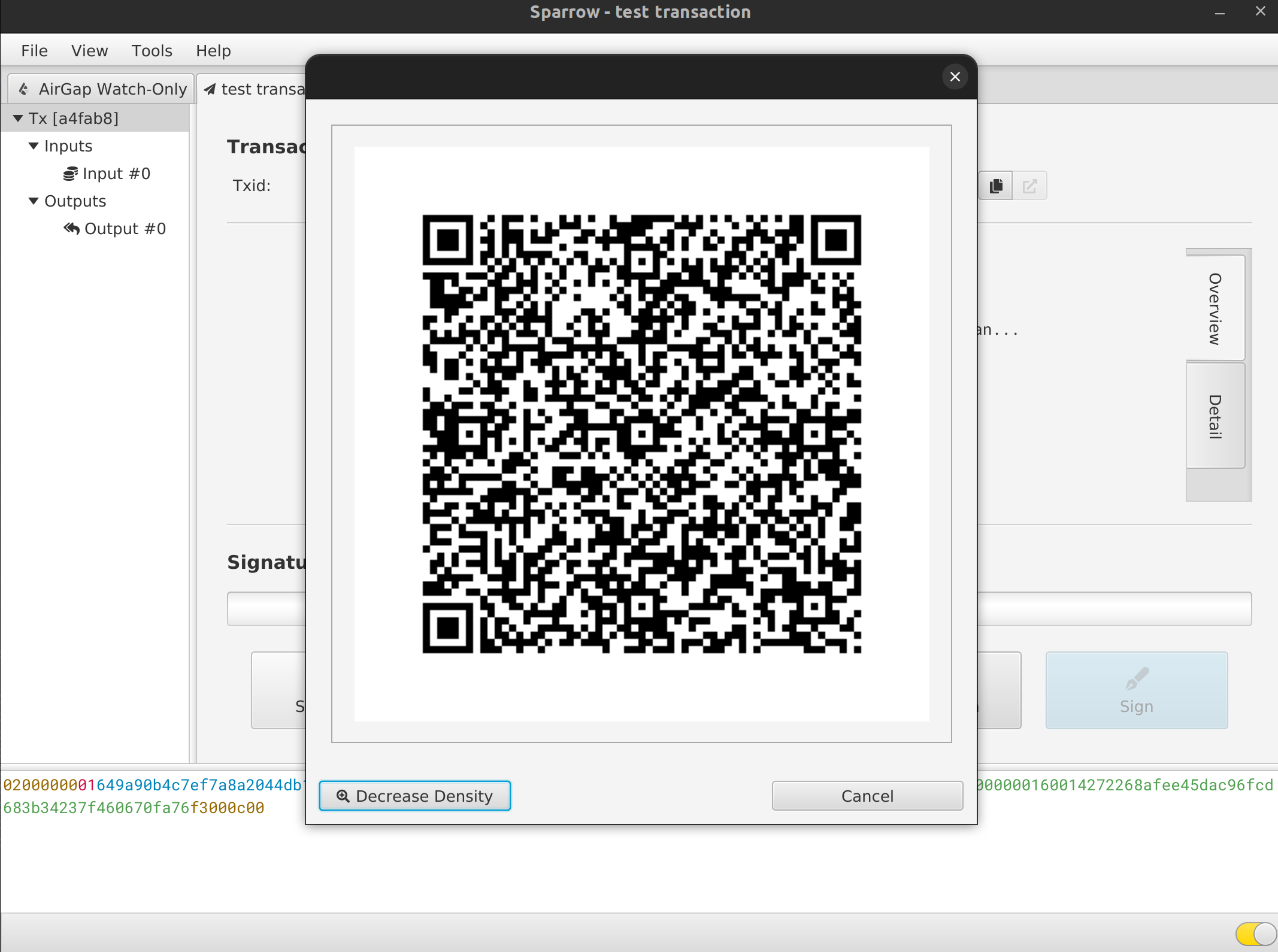Click the AirGap wallet tab icon
The height and width of the screenshot is (952, 1278).
[23, 89]
